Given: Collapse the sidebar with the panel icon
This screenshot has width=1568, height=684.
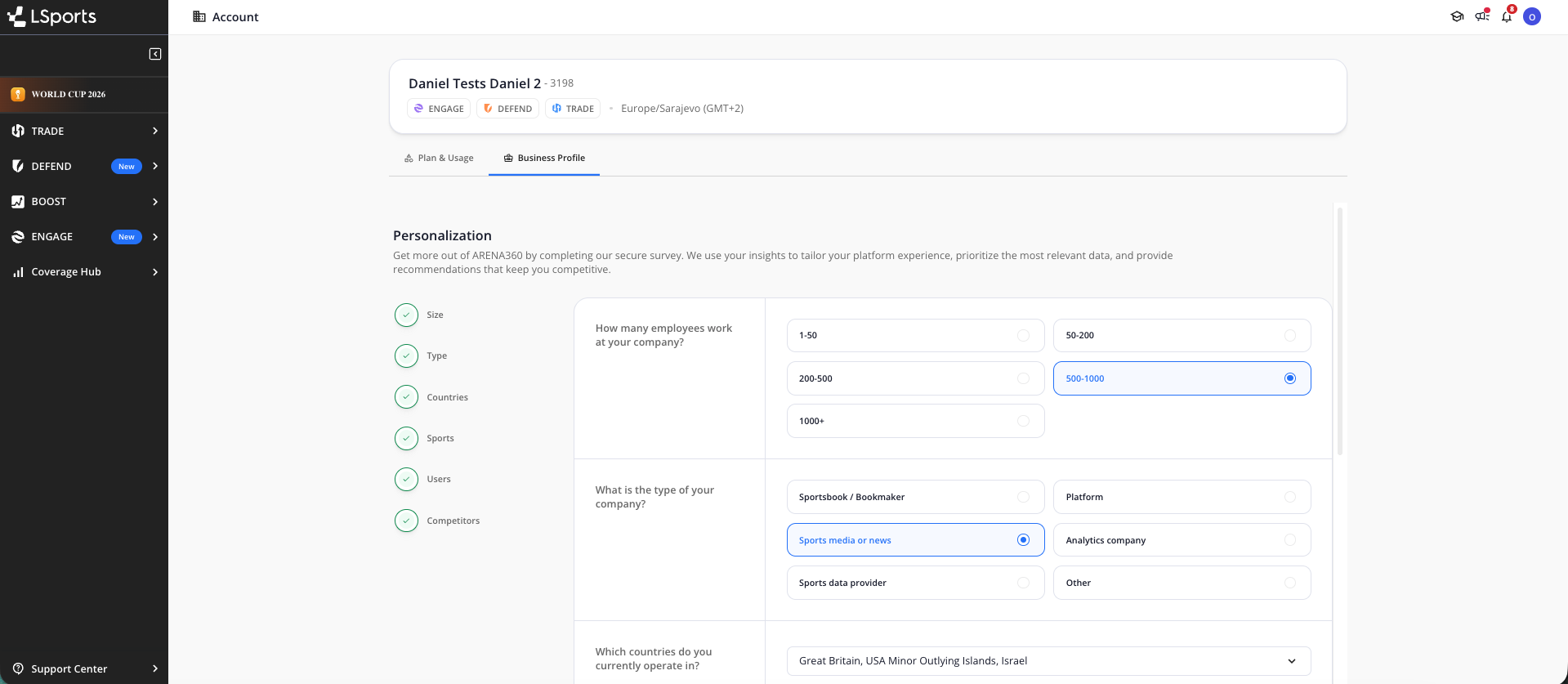Looking at the screenshot, I should [x=155, y=54].
